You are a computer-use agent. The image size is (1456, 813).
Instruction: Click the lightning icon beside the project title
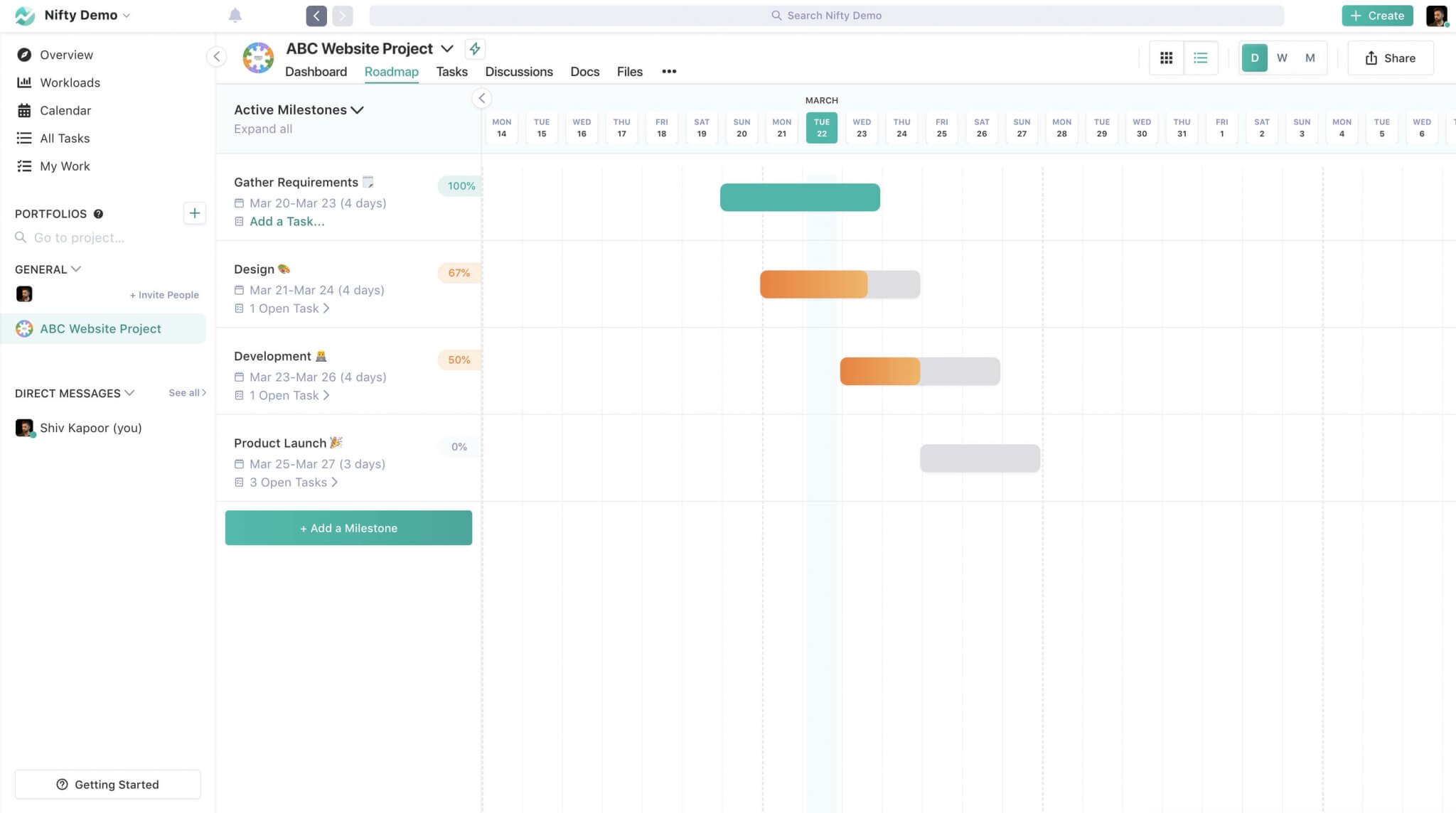click(x=475, y=48)
